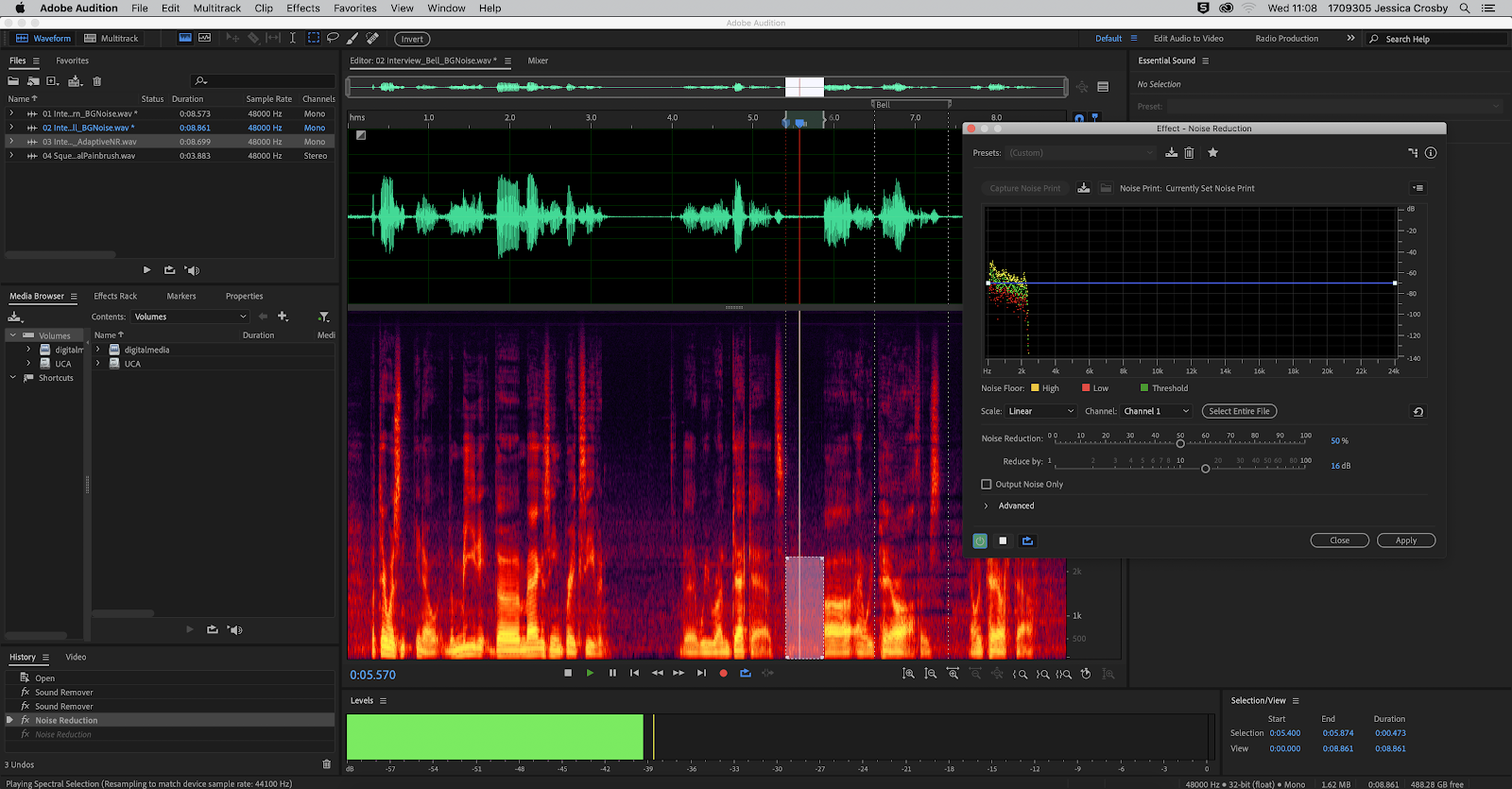This screenshot has width=1512, height=789.
Task: Open the Scale Linear dropdown
Action: [x=1040, y=411]
